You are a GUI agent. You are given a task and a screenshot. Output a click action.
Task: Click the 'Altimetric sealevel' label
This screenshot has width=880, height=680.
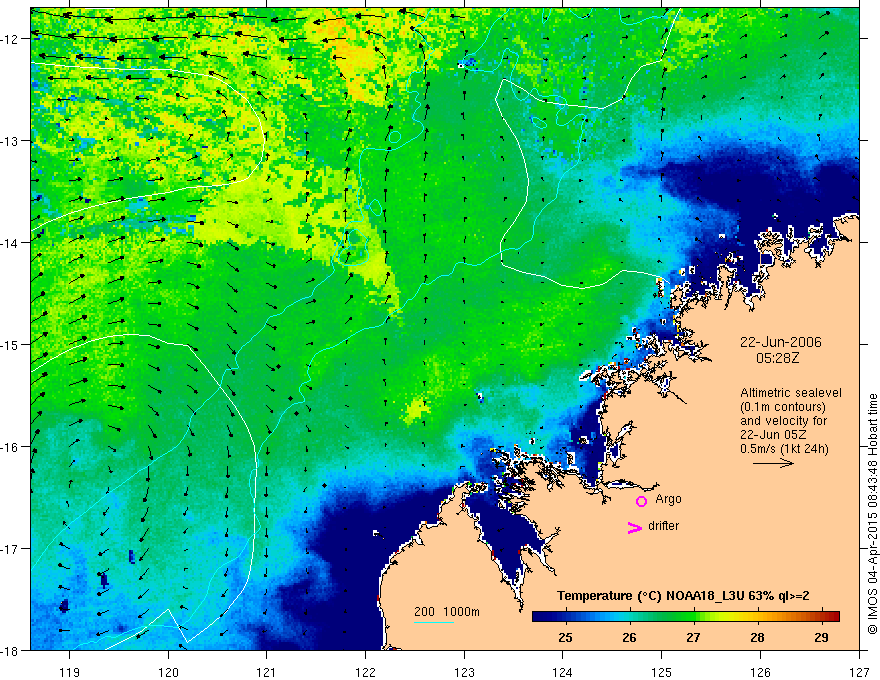[791, 393]
